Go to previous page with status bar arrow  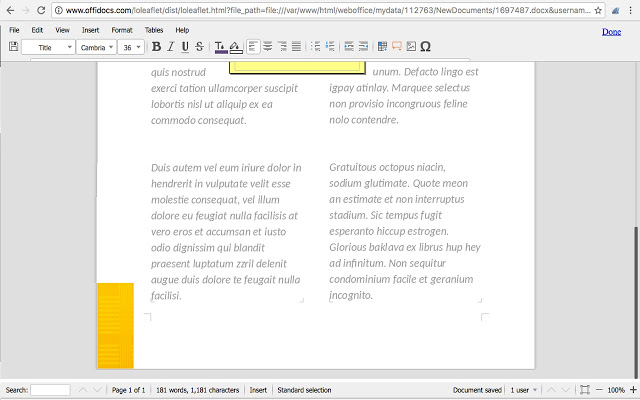pyautogui.click(x=551, y=390)
